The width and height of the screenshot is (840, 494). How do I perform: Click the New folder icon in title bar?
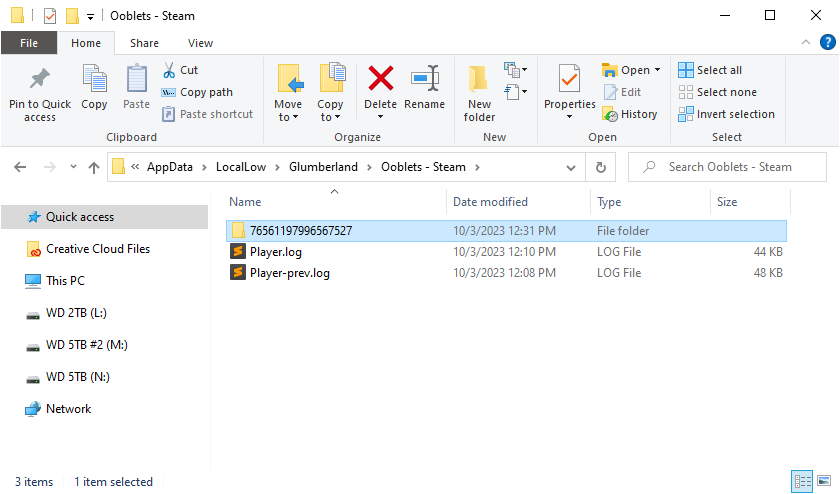point(72,16)
